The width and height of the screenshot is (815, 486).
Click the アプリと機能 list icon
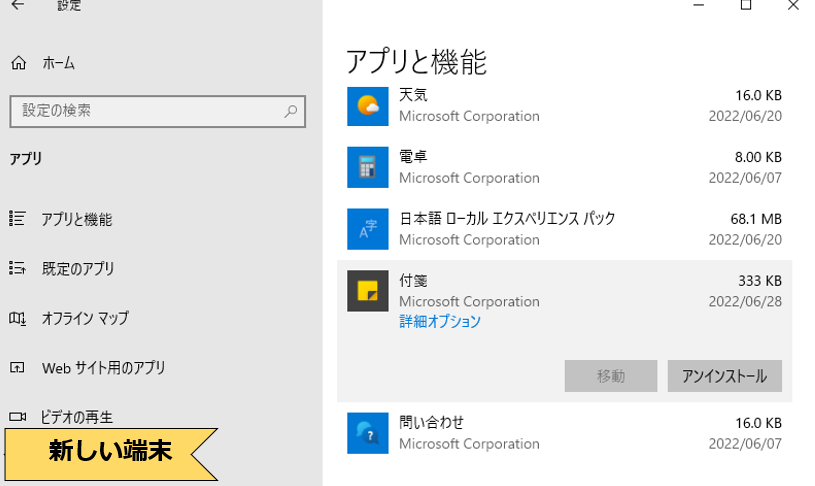[x=17, y=218]
